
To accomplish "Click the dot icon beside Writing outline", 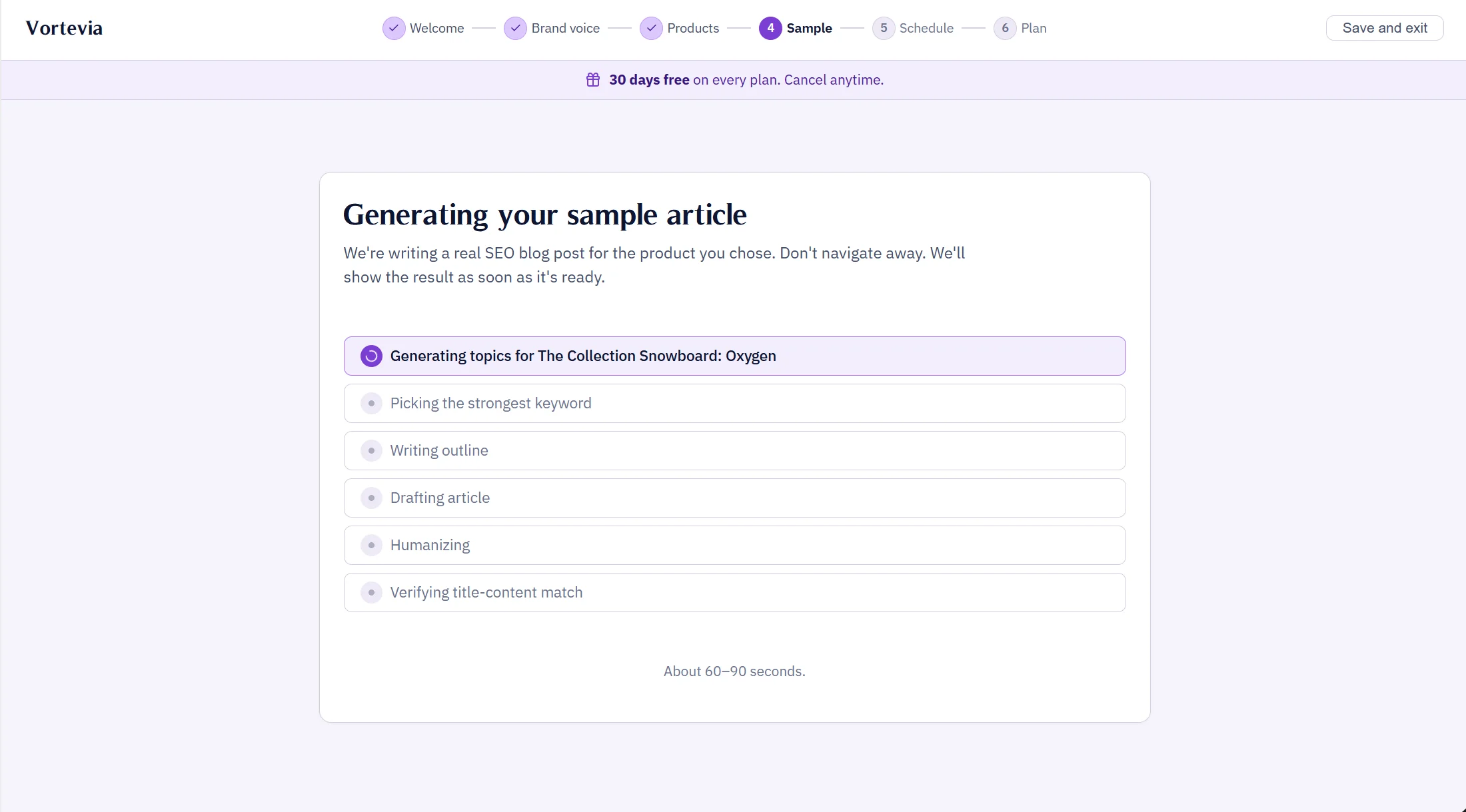I will (371, 450).
